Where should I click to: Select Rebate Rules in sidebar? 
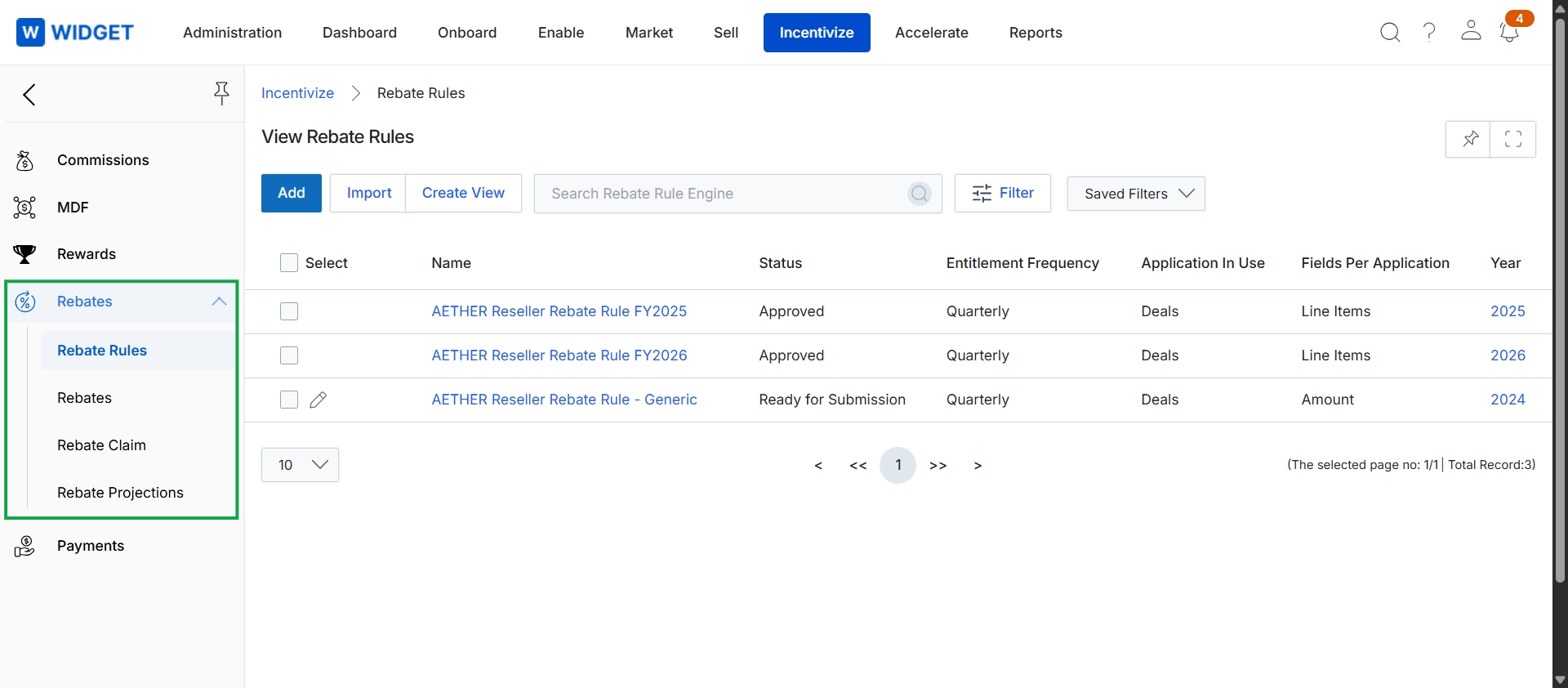coord(137,351)
